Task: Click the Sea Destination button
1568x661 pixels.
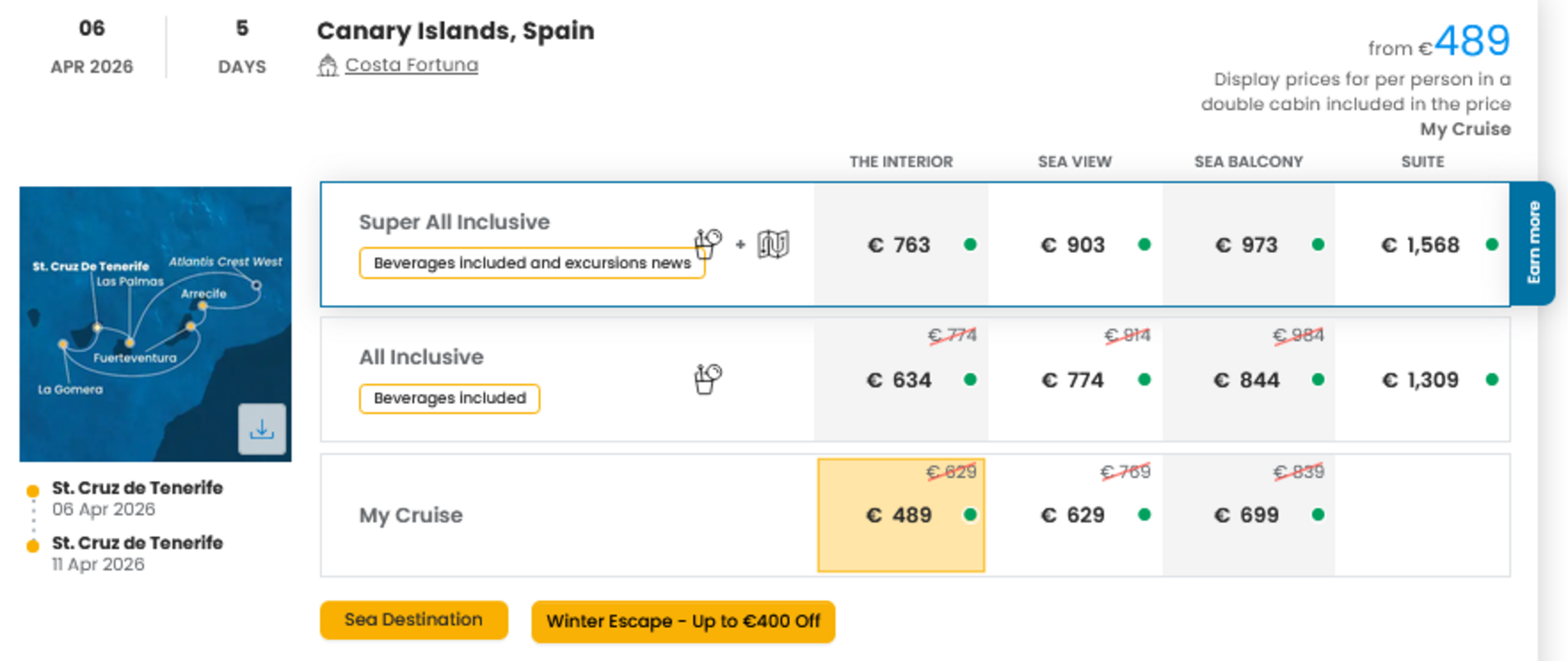Action: (x=414, y=620)
